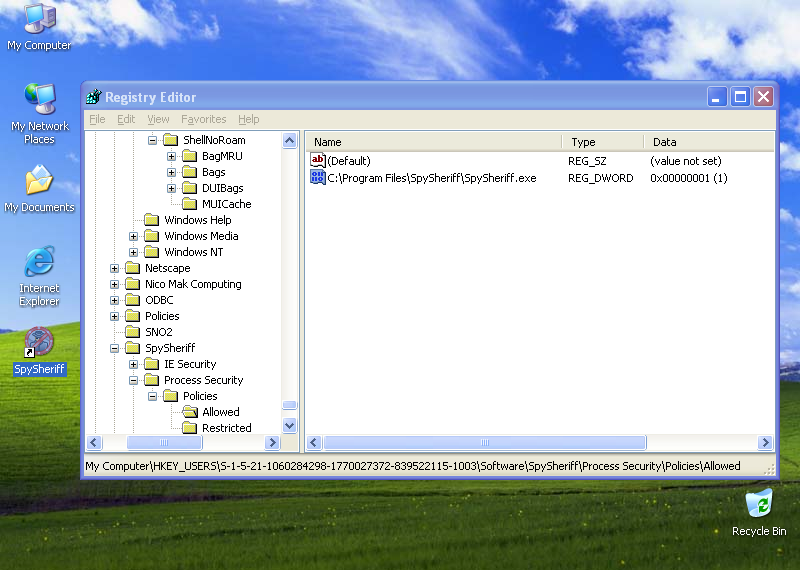
Task: Click the open Allowed folder icon
Action: pos(190,412)
